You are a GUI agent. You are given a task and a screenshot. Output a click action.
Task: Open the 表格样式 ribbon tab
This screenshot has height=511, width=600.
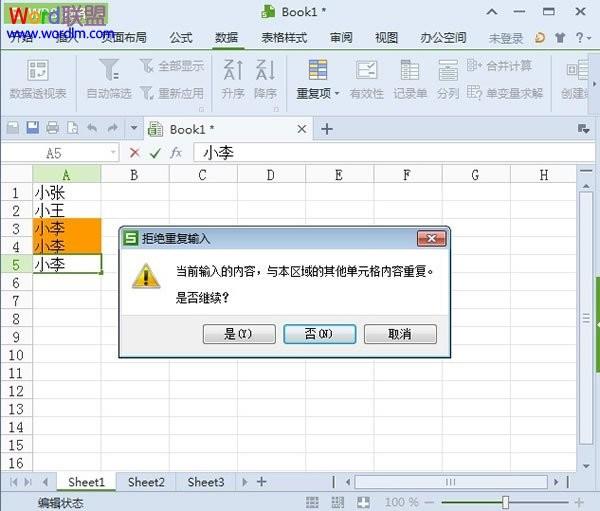284,38
